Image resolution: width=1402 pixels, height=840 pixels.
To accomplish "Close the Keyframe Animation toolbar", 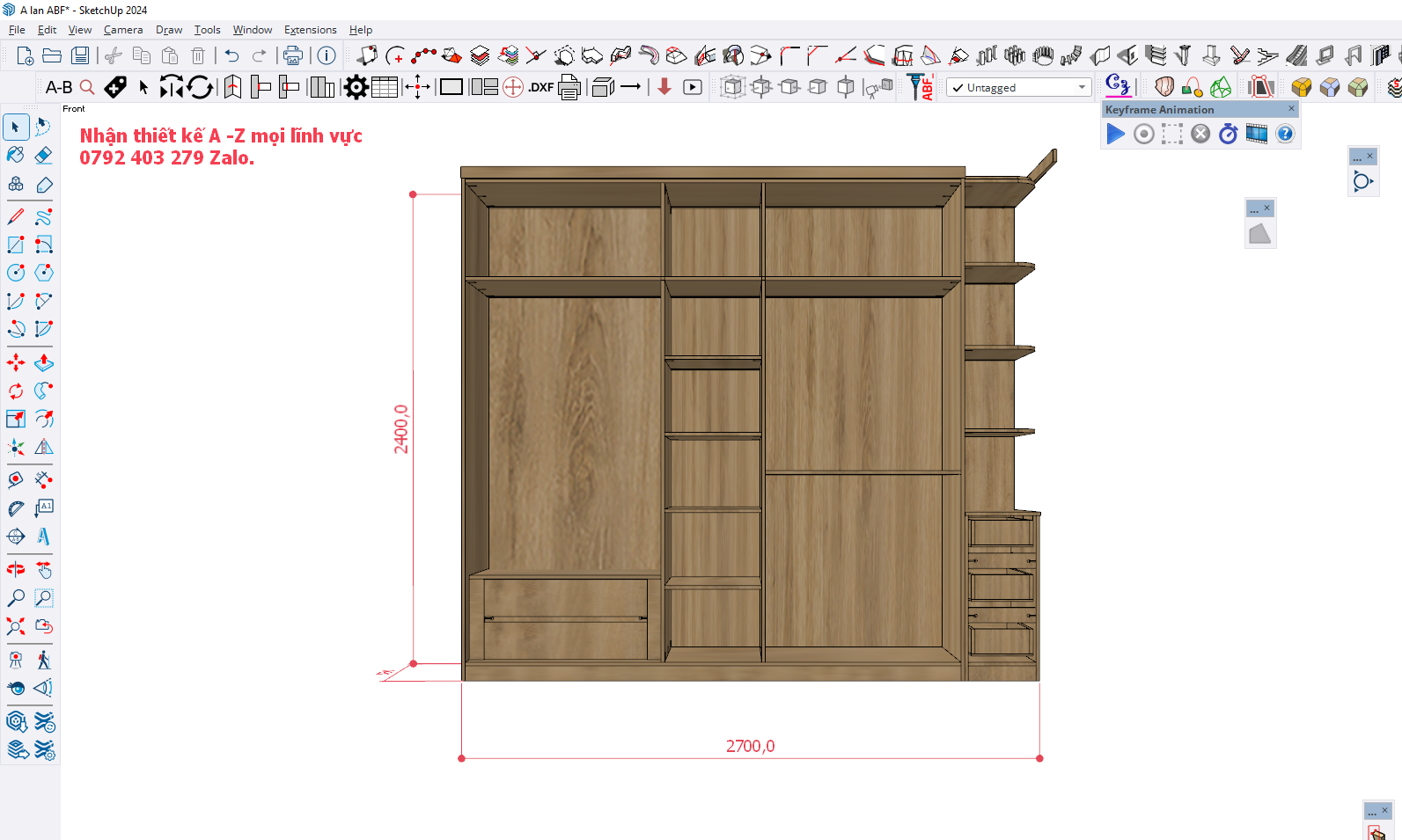I will pos(1291,109).
